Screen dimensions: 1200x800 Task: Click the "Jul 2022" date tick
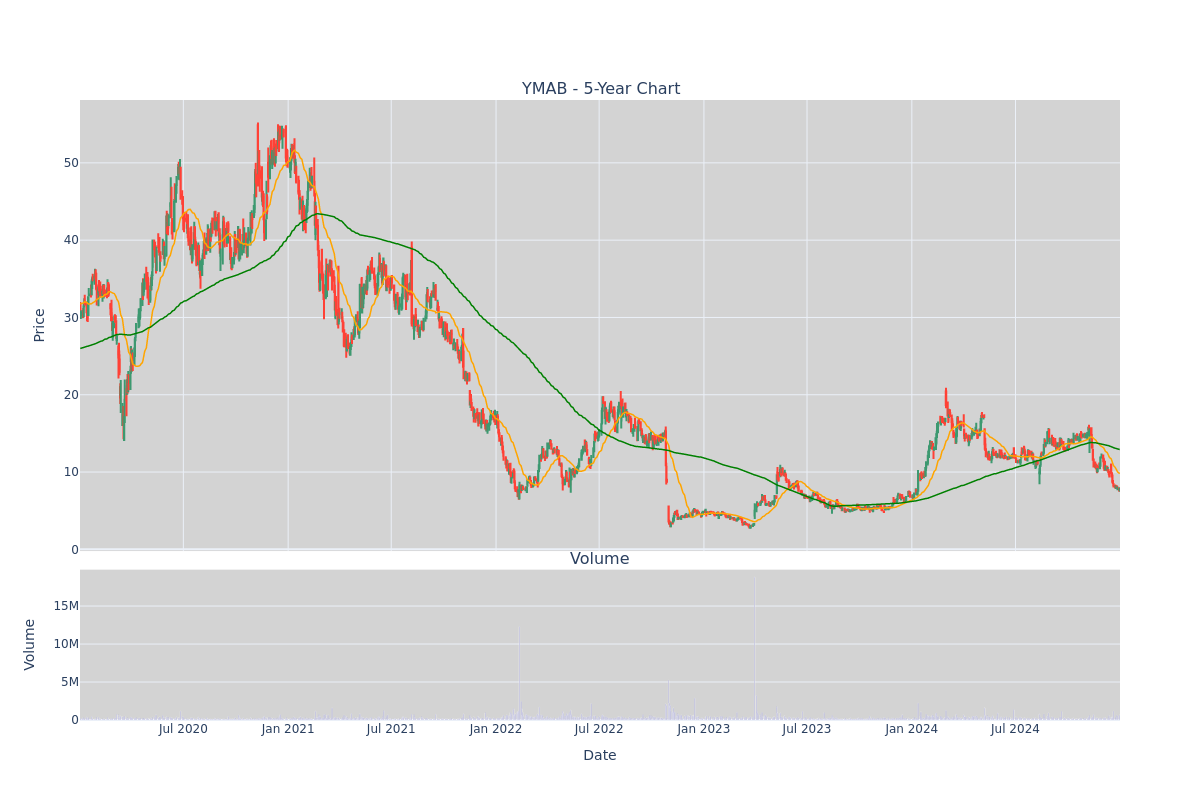599,729
